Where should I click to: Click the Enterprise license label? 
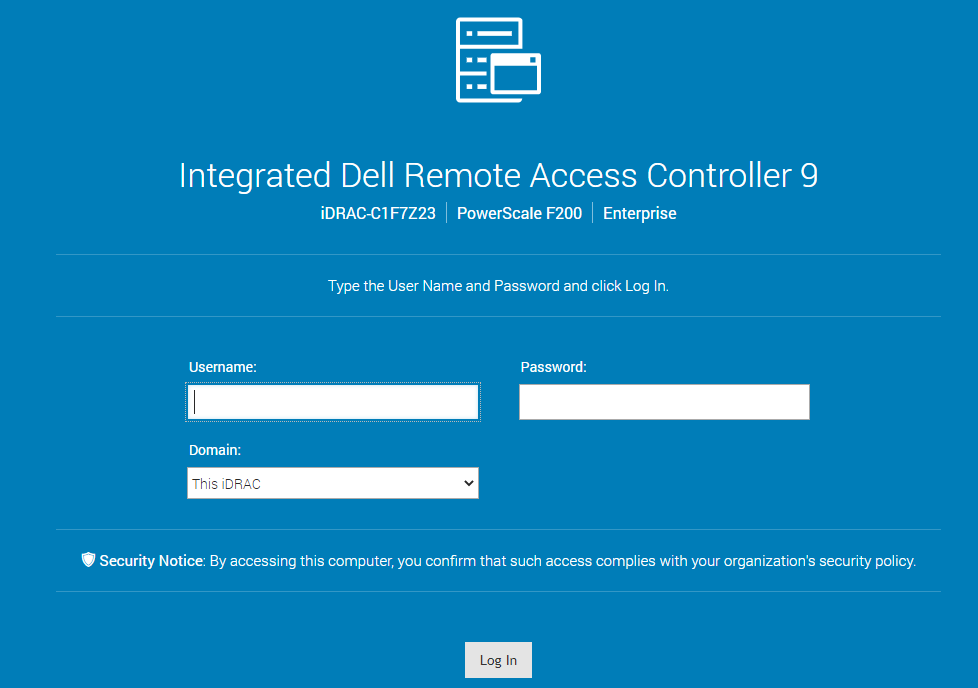(x=639, y=213)
